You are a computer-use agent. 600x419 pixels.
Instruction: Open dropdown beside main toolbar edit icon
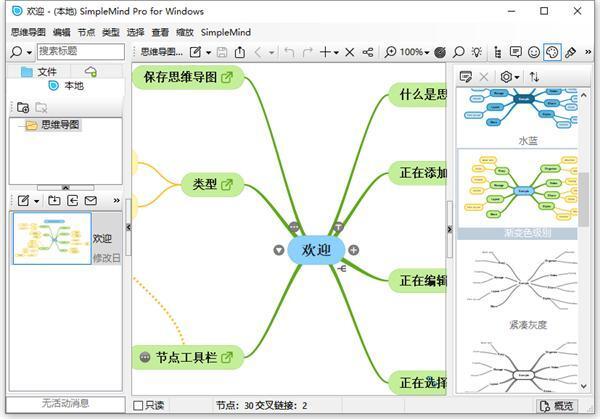(209, 52)
